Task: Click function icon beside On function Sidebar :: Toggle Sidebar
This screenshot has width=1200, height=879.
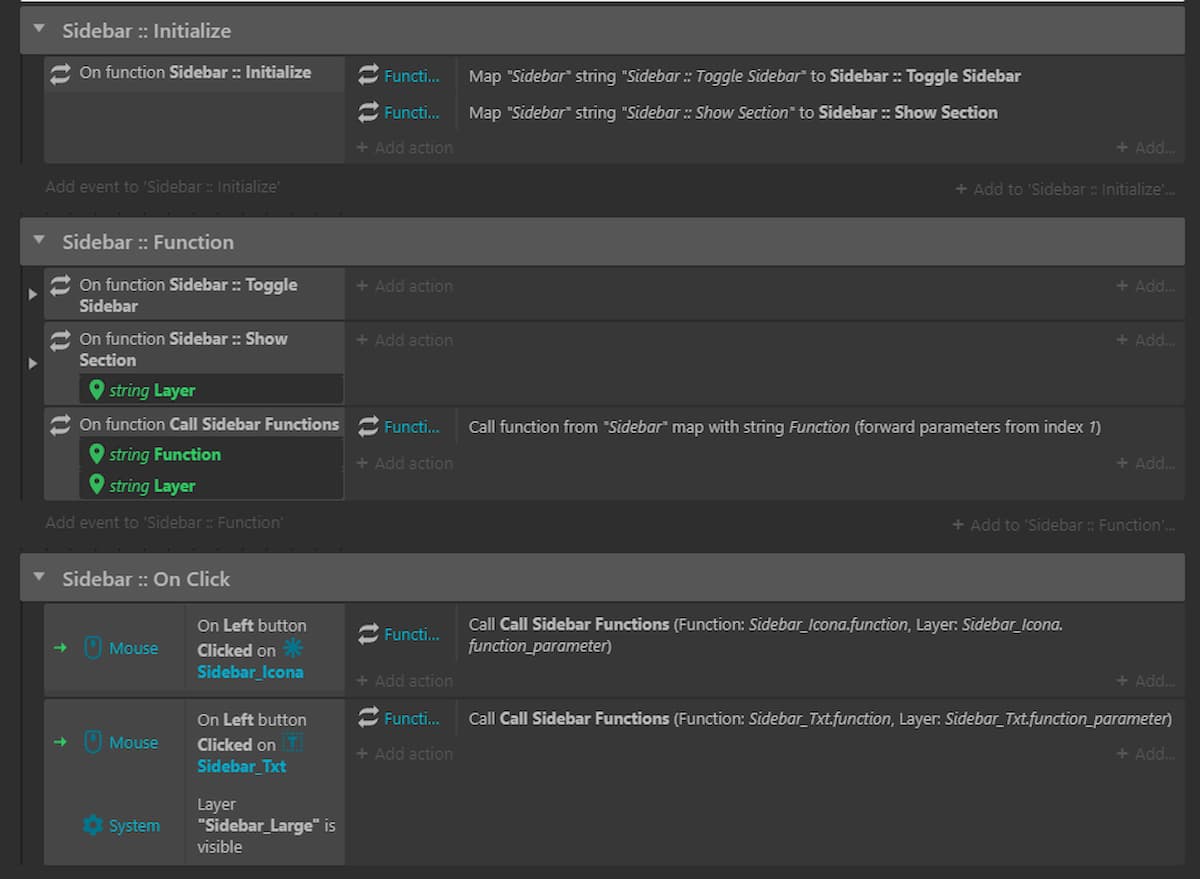Action: (61, 285)
